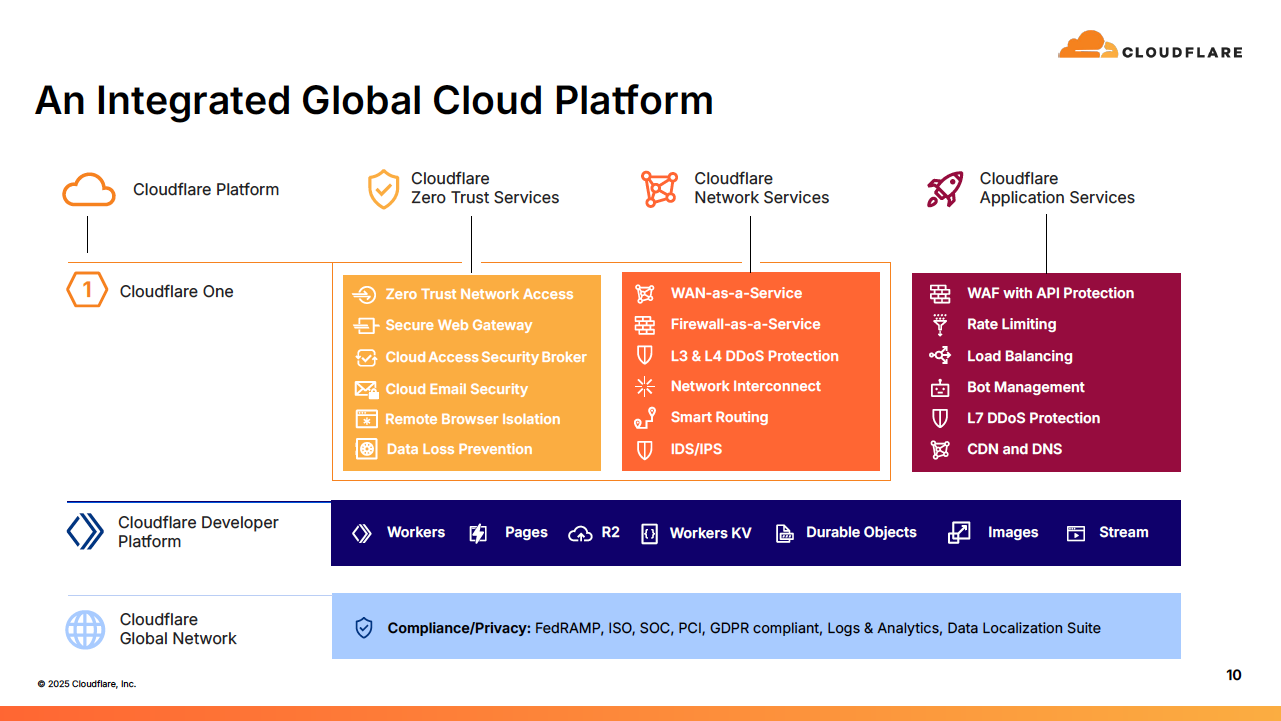Click the Network Interconnect icon
Screen dimensions: 1281x721
644,386
